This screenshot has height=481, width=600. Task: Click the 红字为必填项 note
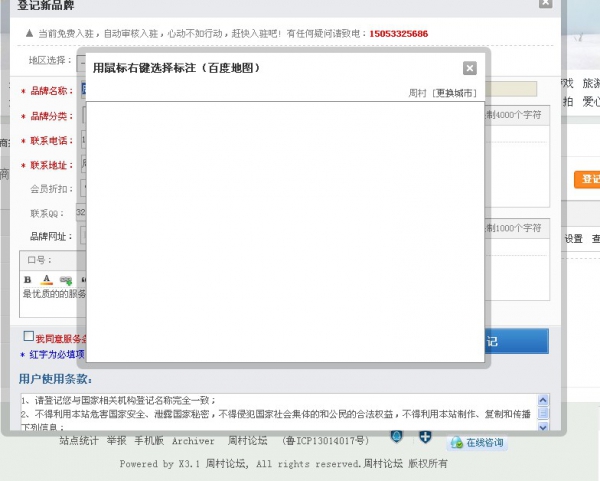pyautogui.click(x=57, y=355)
